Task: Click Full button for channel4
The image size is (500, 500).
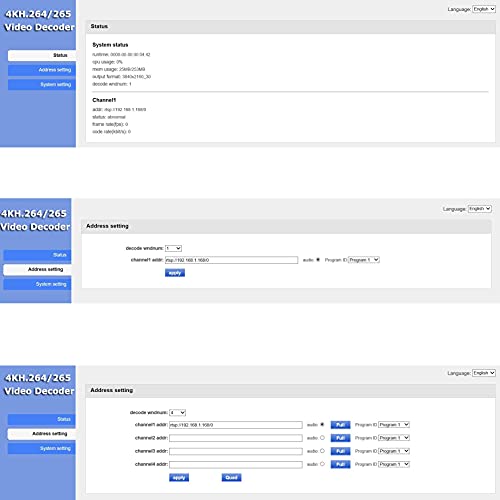Action: point(340,464)
